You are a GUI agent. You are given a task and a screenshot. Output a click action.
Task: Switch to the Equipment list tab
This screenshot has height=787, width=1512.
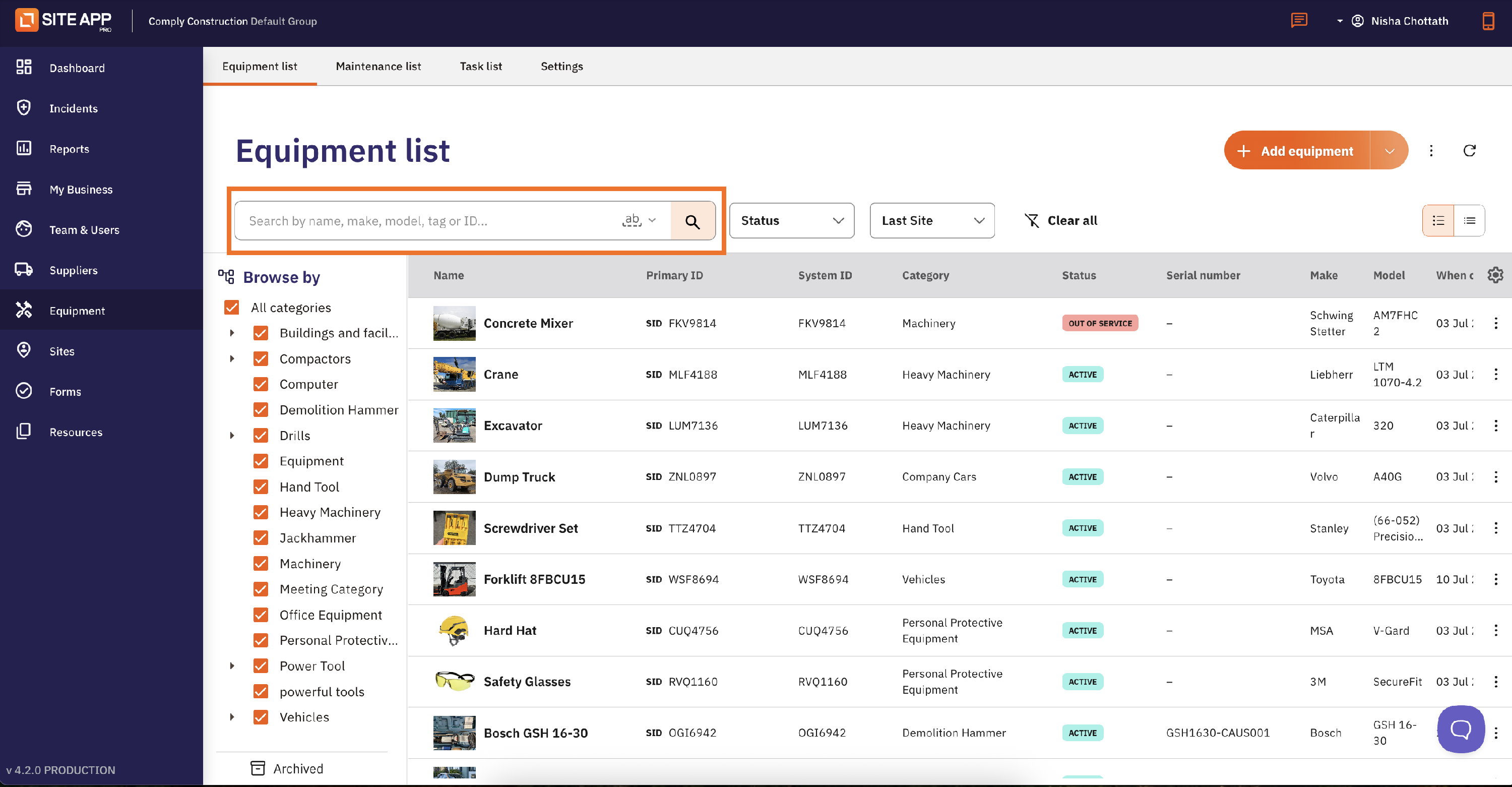click(260, 67)
